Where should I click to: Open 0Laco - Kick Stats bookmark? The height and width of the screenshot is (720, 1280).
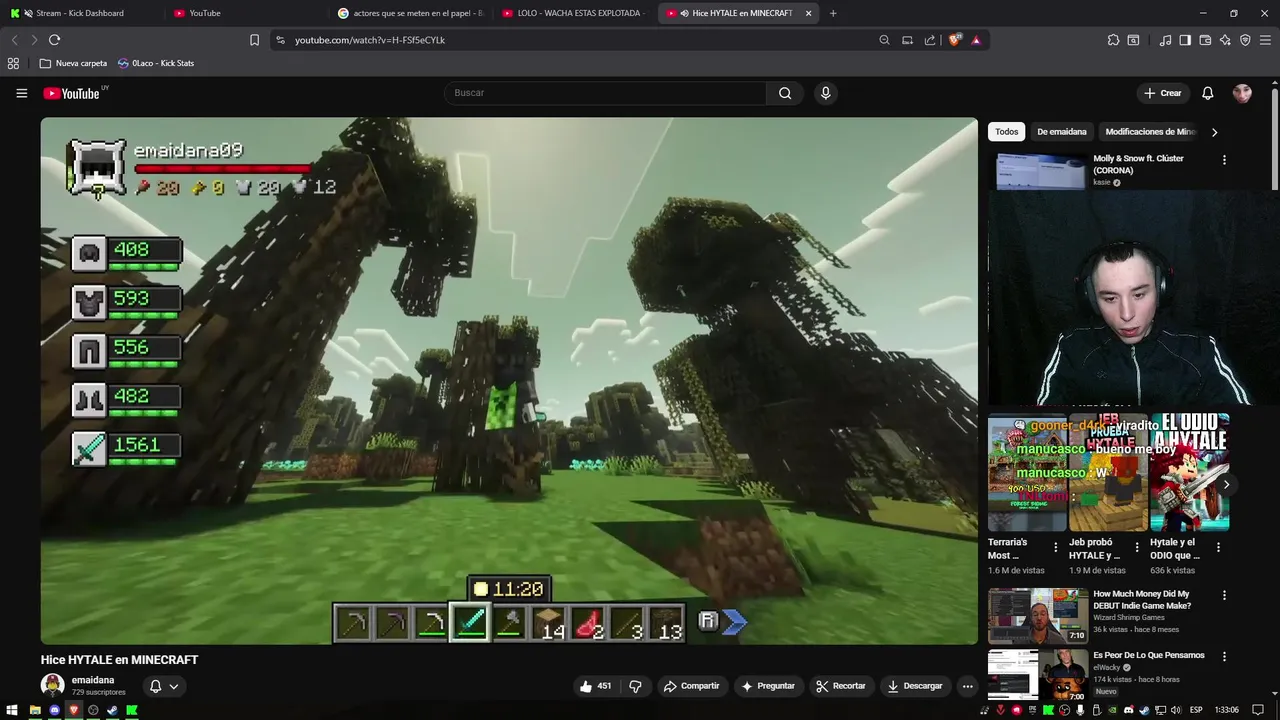point(156,63)
